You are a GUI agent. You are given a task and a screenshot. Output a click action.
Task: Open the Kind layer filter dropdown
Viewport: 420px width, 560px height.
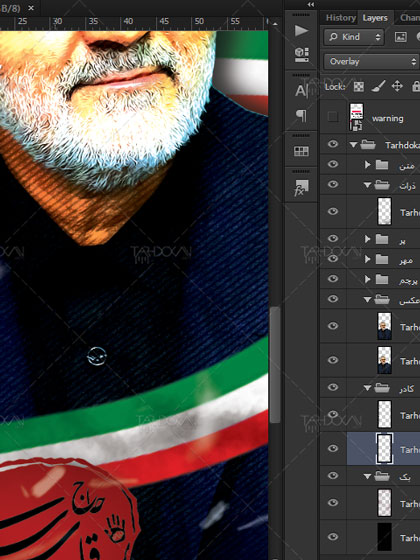(354, 37)
